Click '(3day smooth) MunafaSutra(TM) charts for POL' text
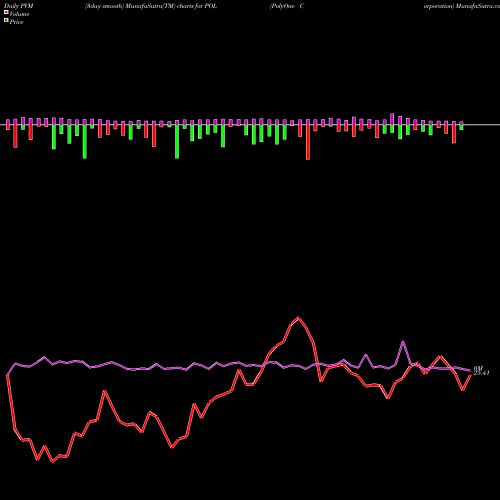The width and height of the screenshot is (500, 500). (151, 6)
